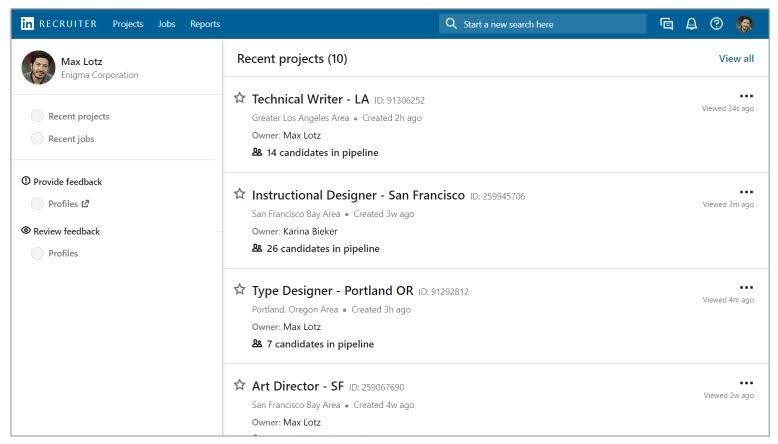Viewport: 778px width, 444px height.
Task: Click the user profile avatar in header
Action: (745, 24)
